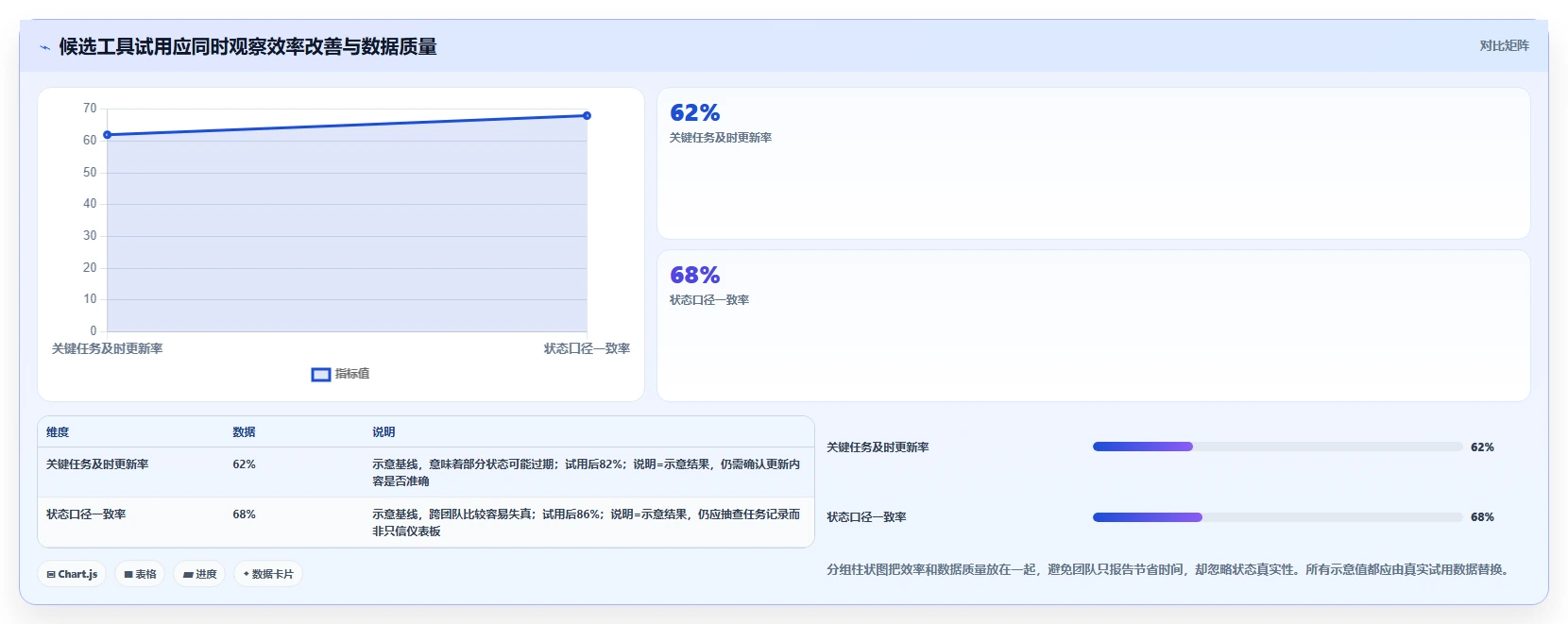Click the 62% label beside progress bar

pos(1482,447)
